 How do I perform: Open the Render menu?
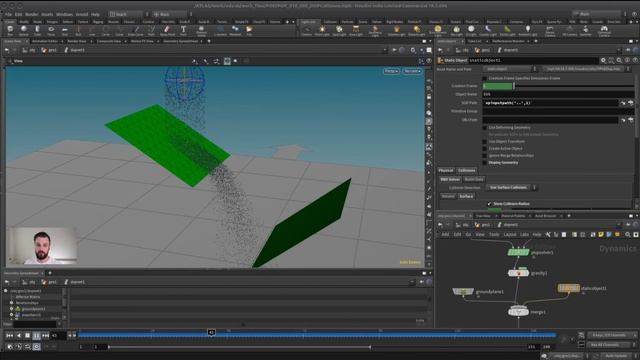31,14
